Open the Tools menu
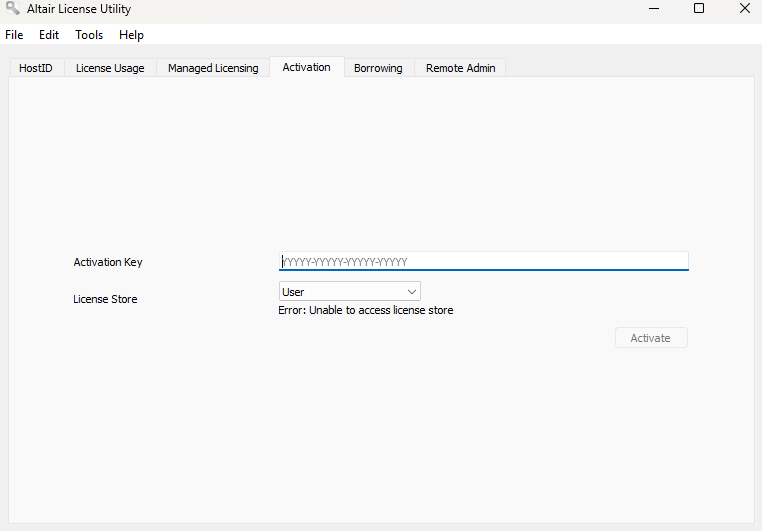 pyautogui.click(x=89, y=35)
